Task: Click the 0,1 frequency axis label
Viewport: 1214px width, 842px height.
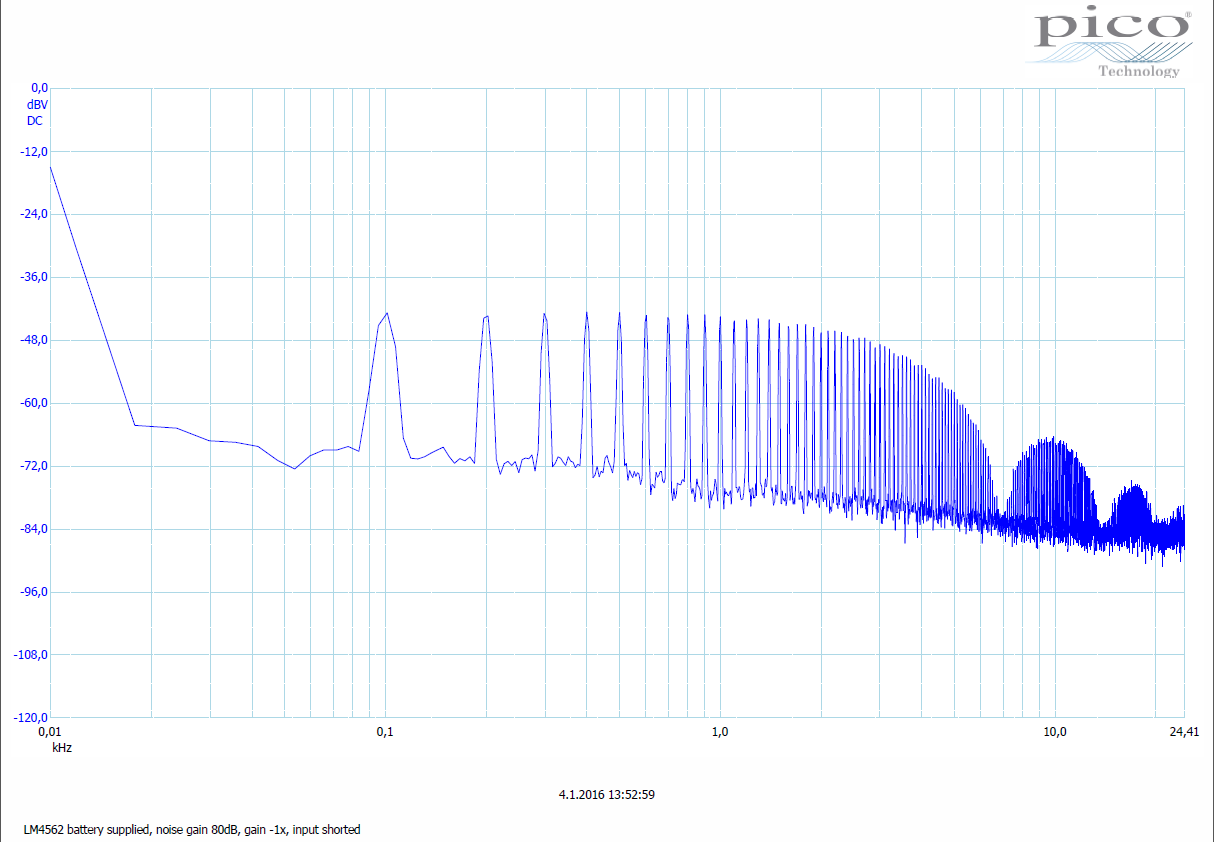Action: [385, 733]
